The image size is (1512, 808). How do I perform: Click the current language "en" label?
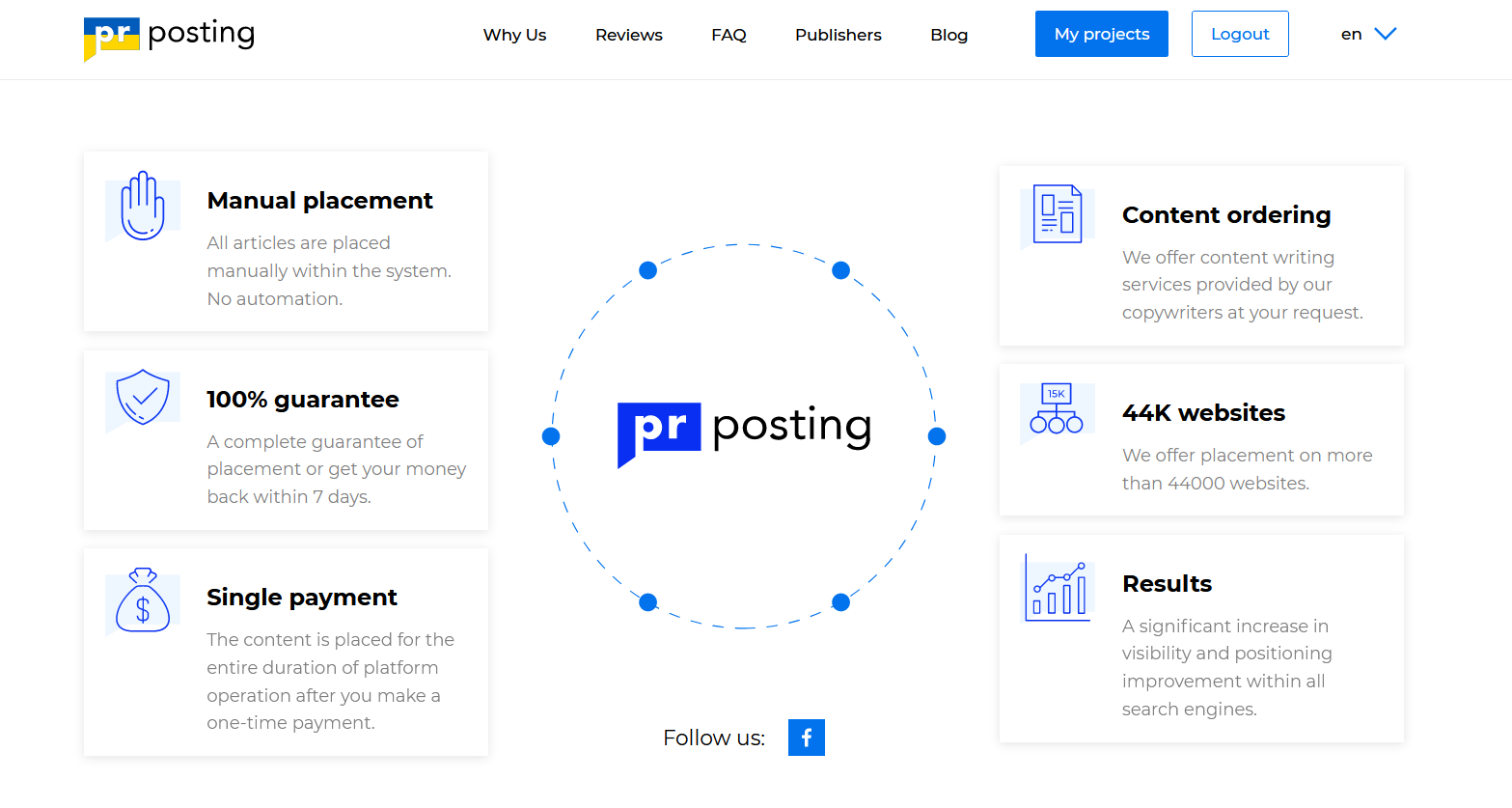pos(1352,35)
